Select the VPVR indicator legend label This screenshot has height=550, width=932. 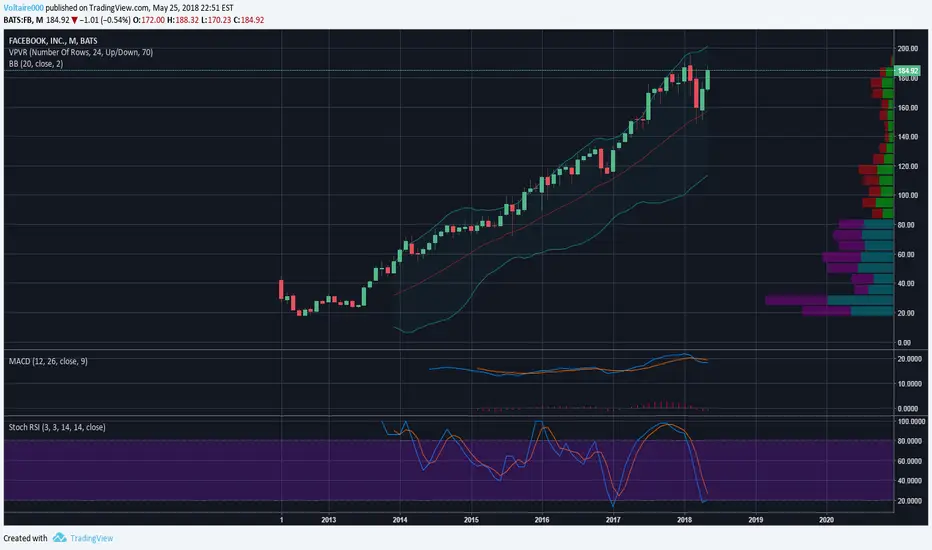pos(81,52)
